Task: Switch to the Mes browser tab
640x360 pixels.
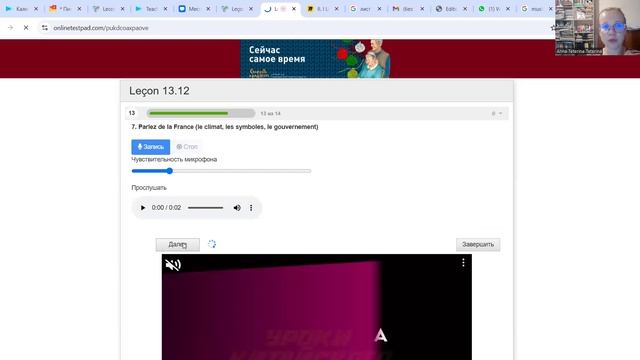Action: [190, 9]
